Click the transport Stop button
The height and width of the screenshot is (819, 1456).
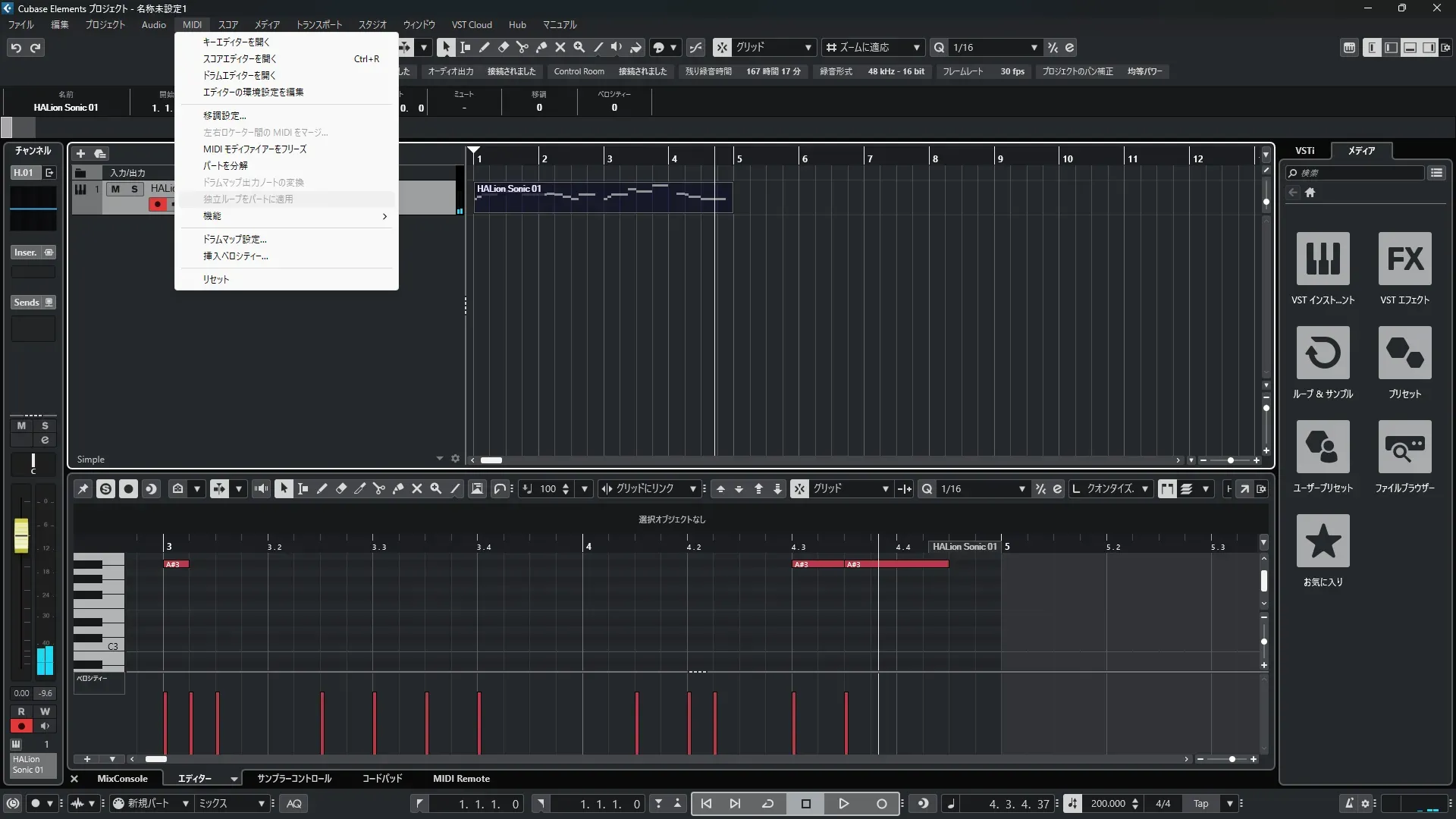pyautogui.click(x=805, y=803)
